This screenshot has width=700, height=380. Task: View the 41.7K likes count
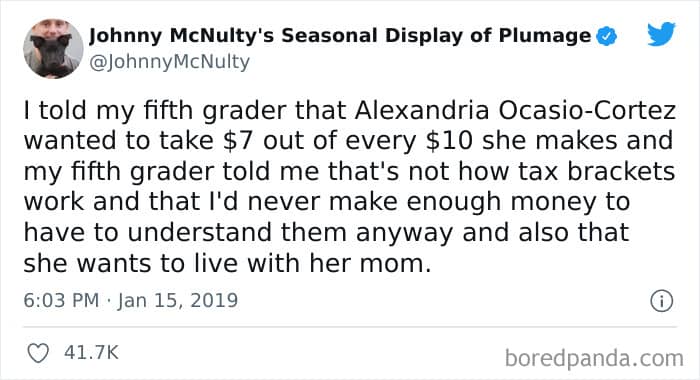pos(91,353)
